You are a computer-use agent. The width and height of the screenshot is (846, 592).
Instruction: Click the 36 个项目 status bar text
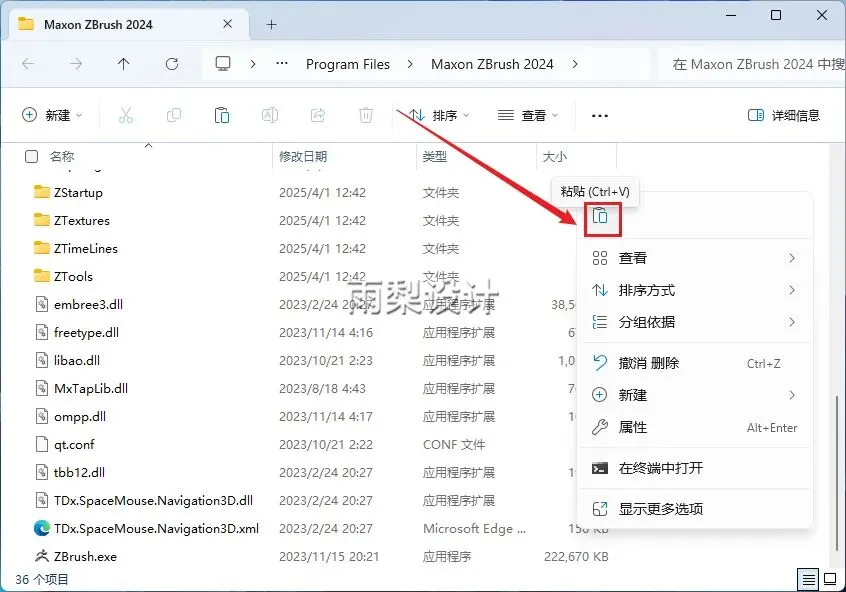pyautogui.click(x=42, y=580)
